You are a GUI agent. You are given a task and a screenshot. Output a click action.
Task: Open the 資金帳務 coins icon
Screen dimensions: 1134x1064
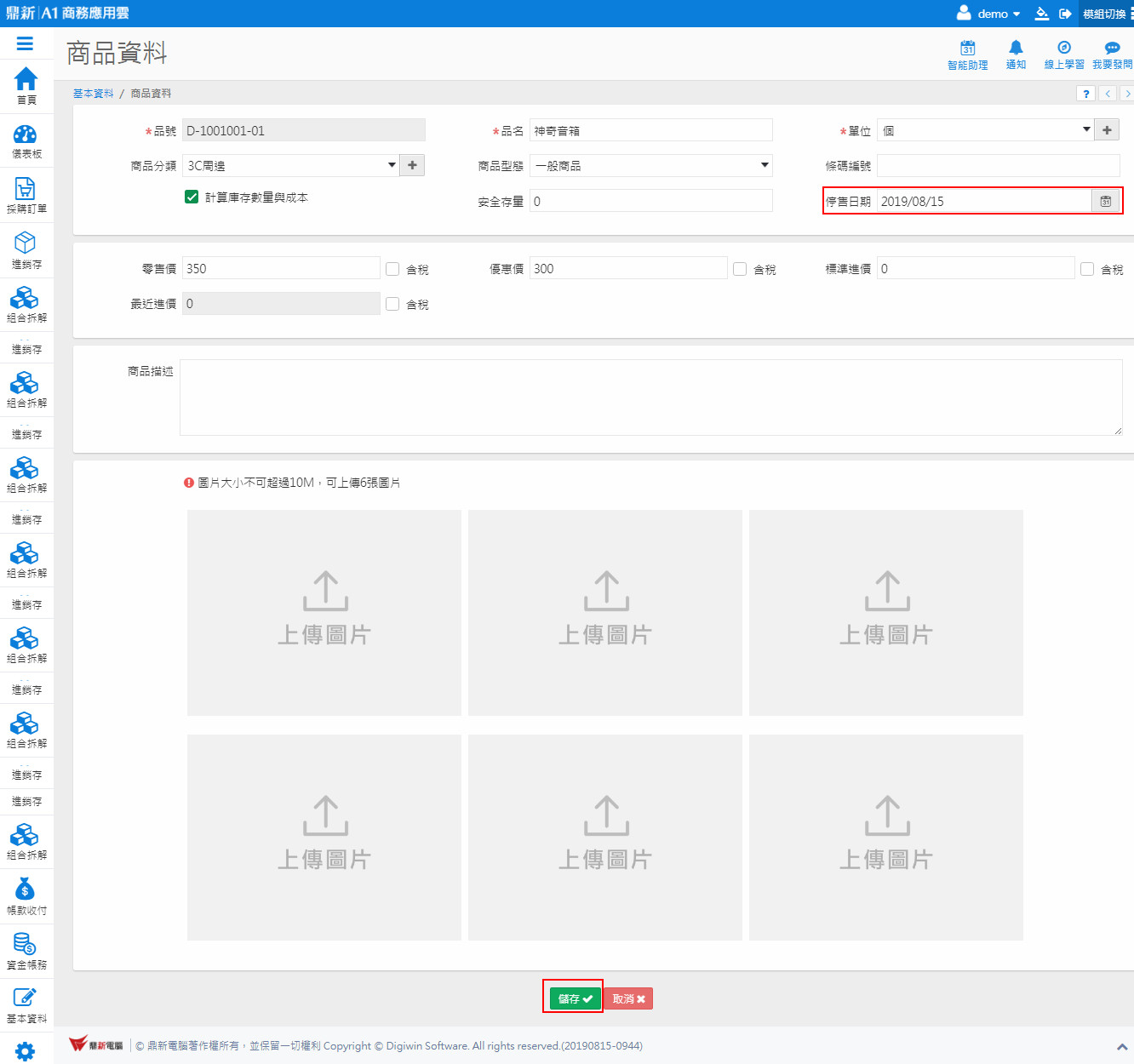pyautogui.click(x=26, y=944)
